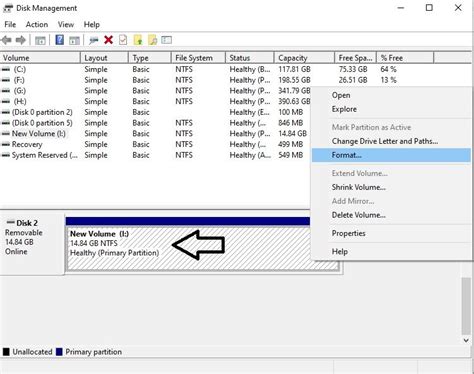The image size is (474, 374).
Task: Click the black Unallocated legend swatch
Action: pos(6,352)
